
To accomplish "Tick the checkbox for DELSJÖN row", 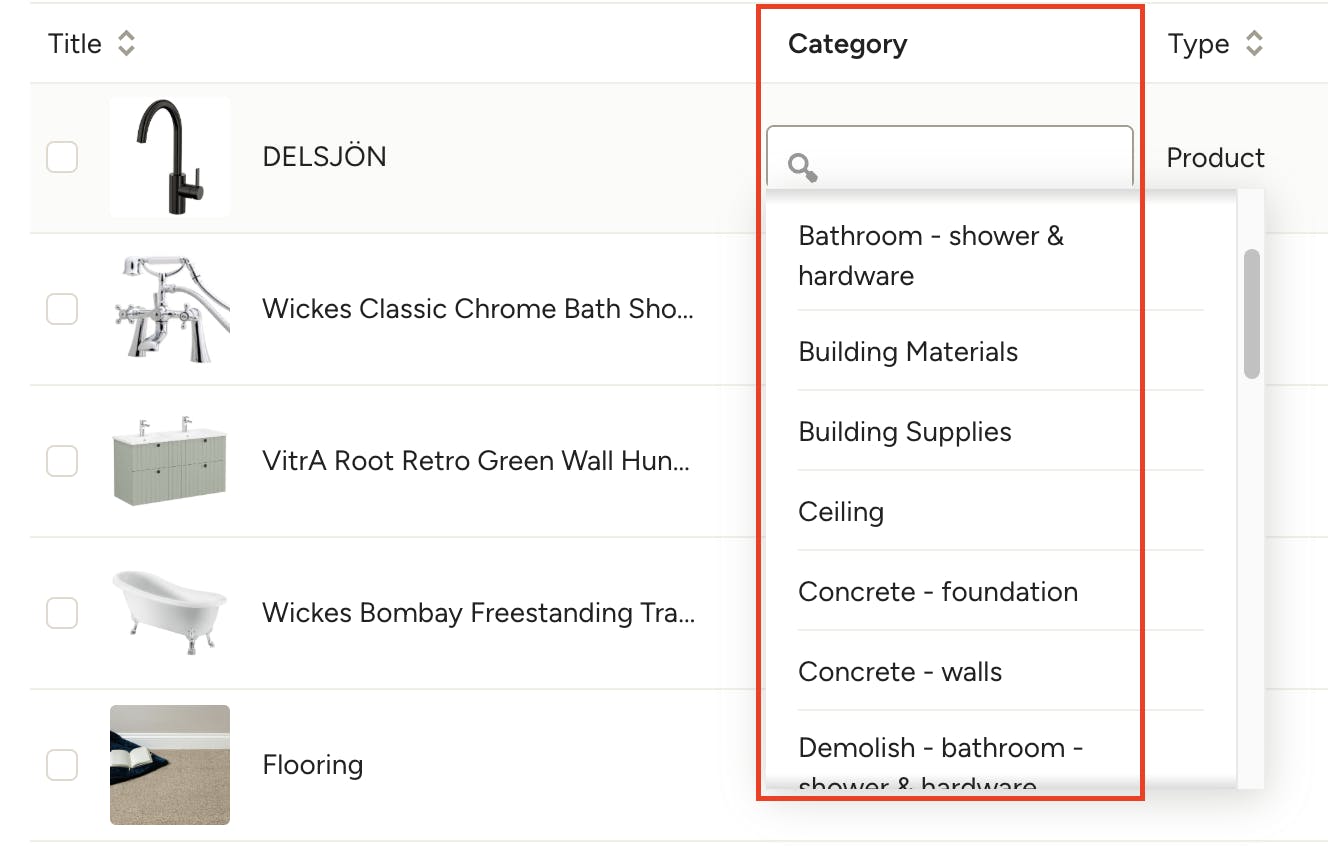I will point(62,157).
